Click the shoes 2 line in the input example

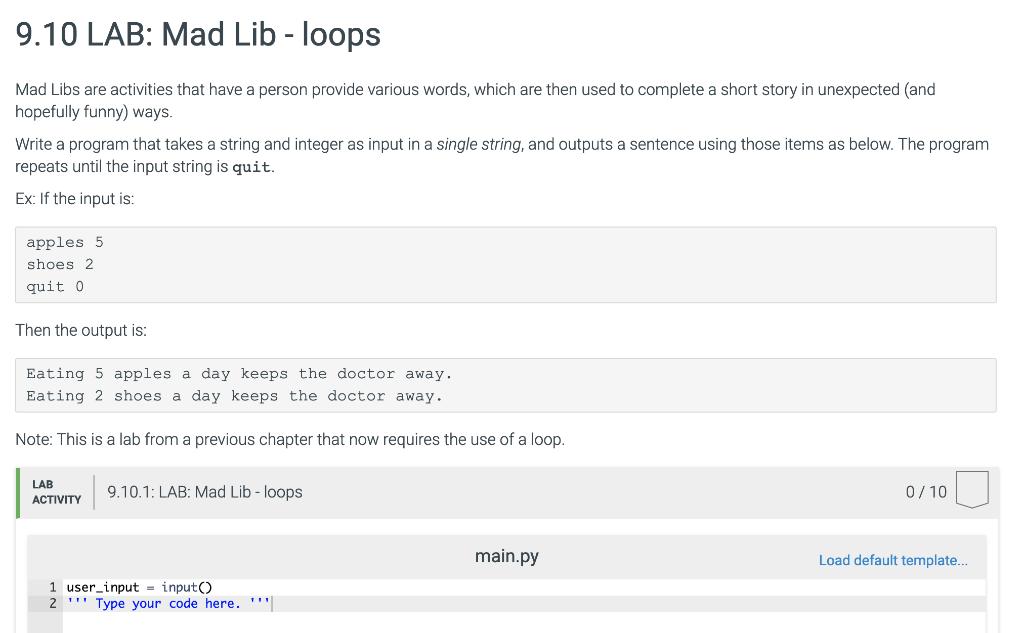coord(60,264)
